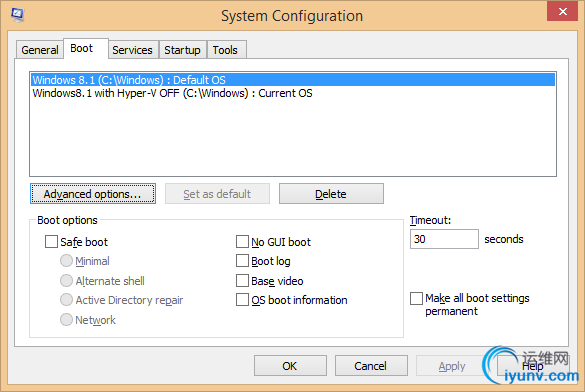Switch to the General tab
This screenshot has height=392, width=585.
tap(40, 50)
